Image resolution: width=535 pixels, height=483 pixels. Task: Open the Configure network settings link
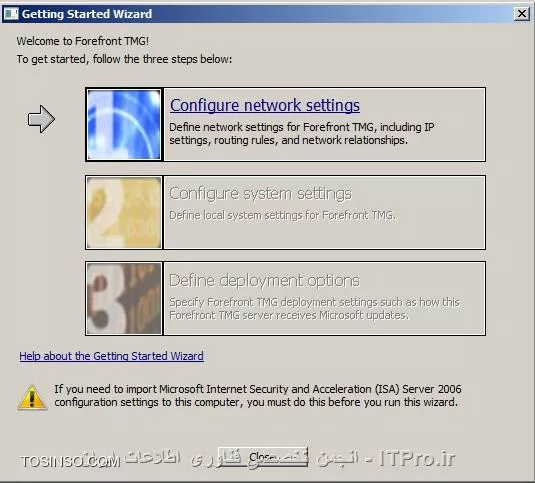pyautogui.click(x=265, y=105)
